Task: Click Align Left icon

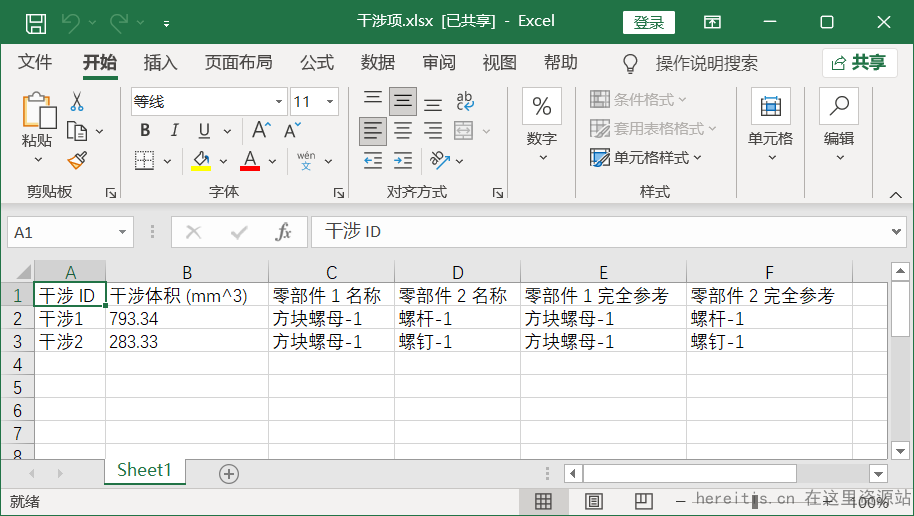Action: click(x=373, y=131)
